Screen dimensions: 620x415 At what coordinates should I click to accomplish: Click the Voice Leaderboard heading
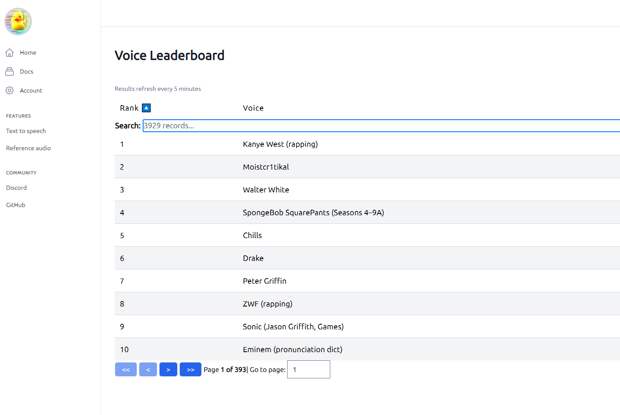pyautogui.click(x=170, y=55)
